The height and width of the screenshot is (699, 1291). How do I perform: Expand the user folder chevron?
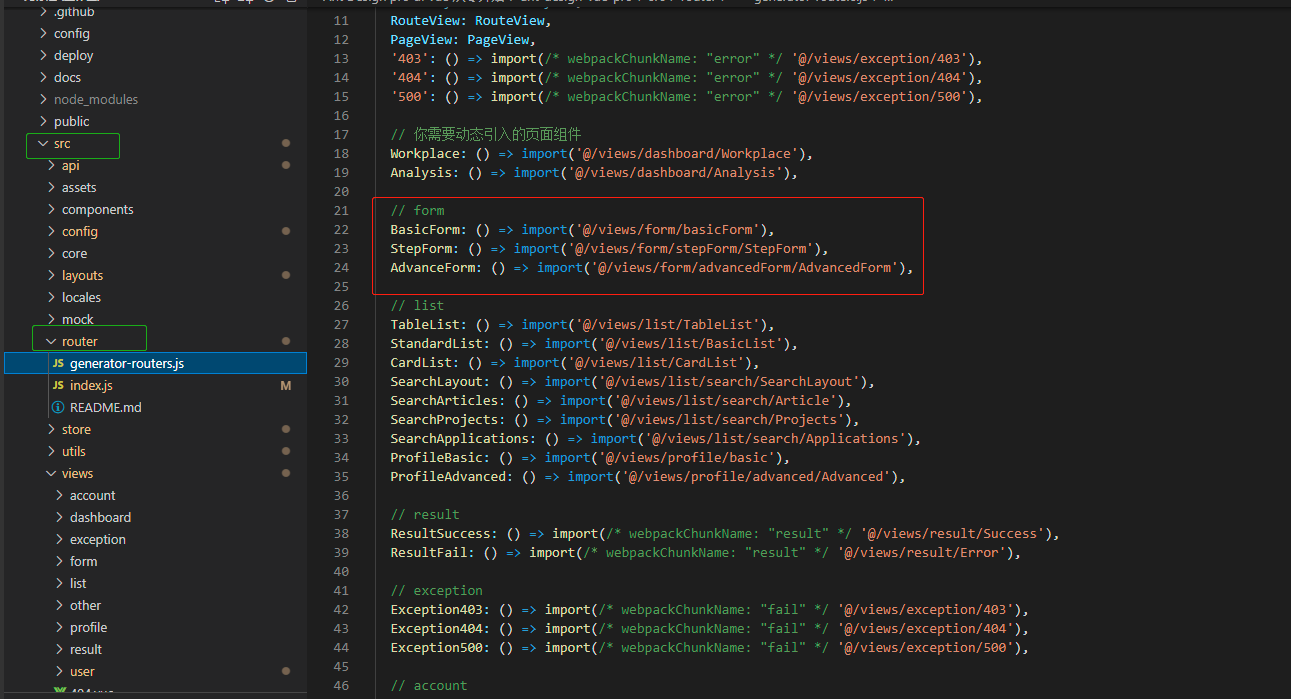[59, 671]
